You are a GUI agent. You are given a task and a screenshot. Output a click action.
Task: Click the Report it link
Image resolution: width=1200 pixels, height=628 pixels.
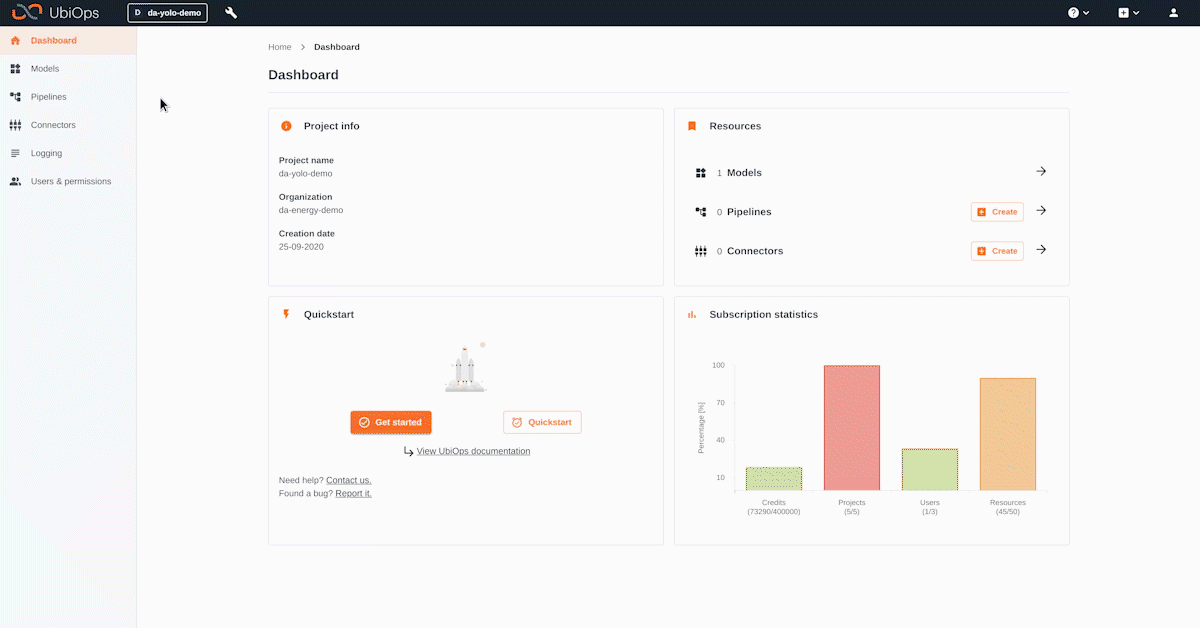click(353, 493)
